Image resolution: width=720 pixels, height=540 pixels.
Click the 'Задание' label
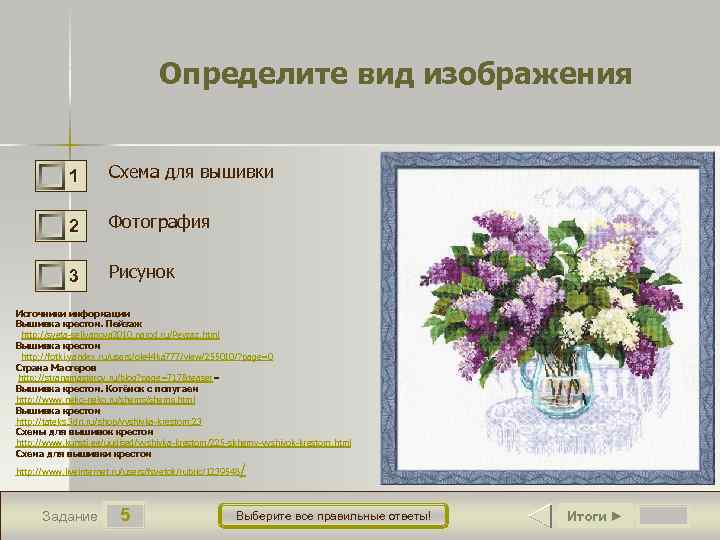tap(69, 516)
